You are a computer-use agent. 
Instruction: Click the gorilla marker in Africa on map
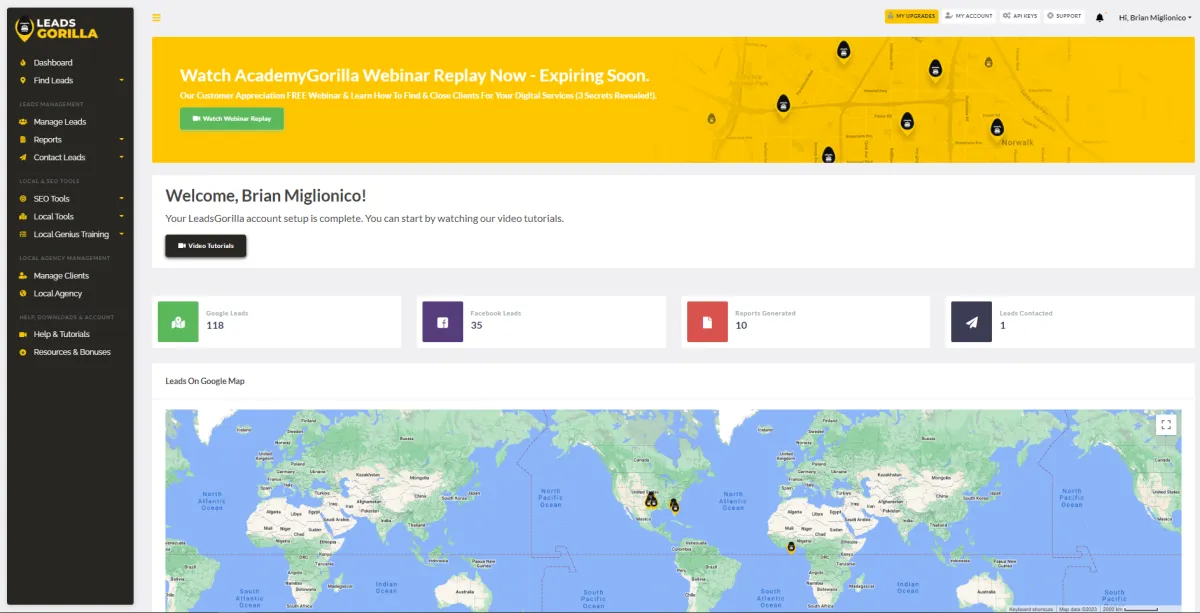(x=790, y=547)
